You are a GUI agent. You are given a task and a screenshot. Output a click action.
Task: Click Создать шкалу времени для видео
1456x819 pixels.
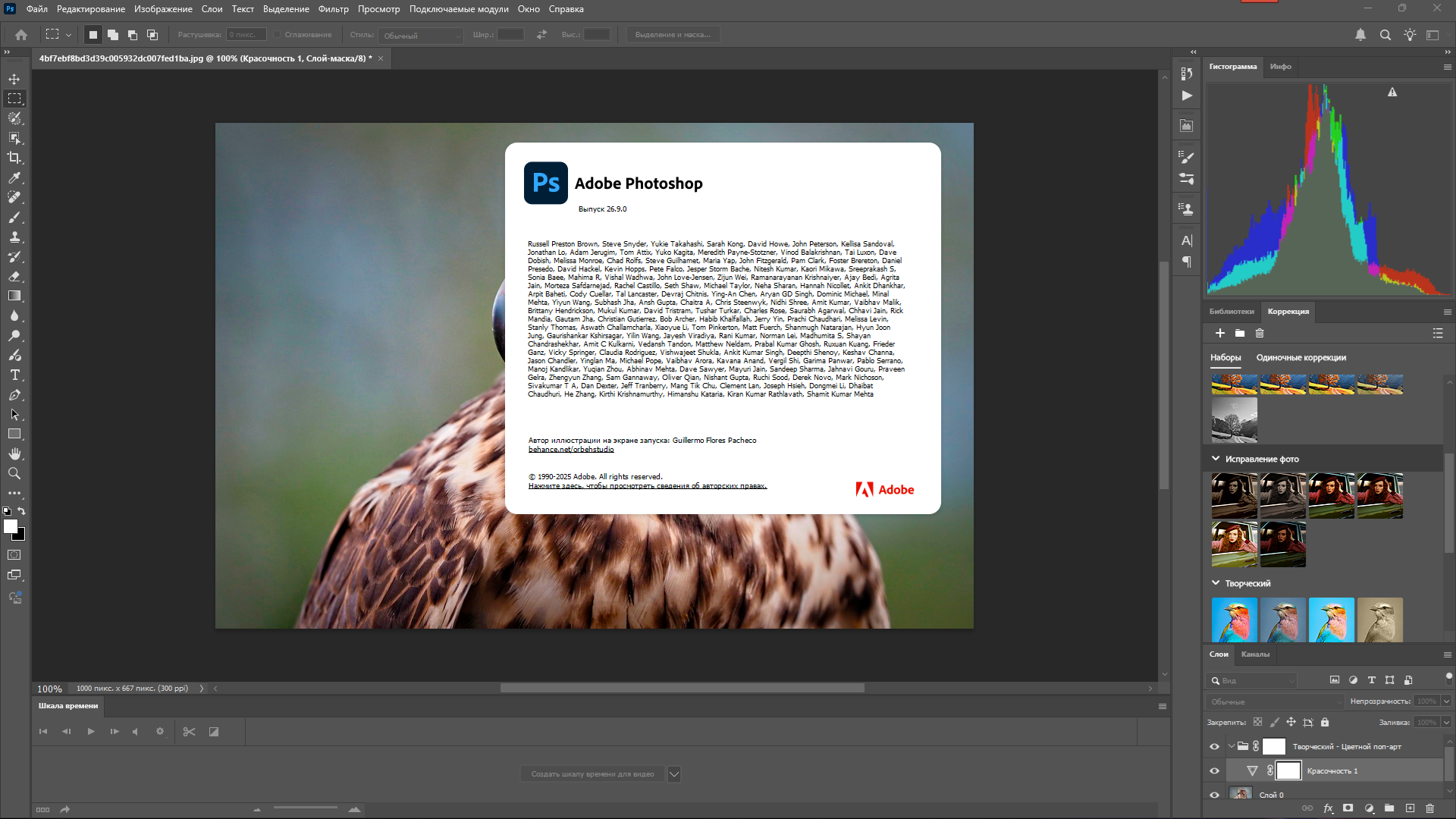coord(592,774)
